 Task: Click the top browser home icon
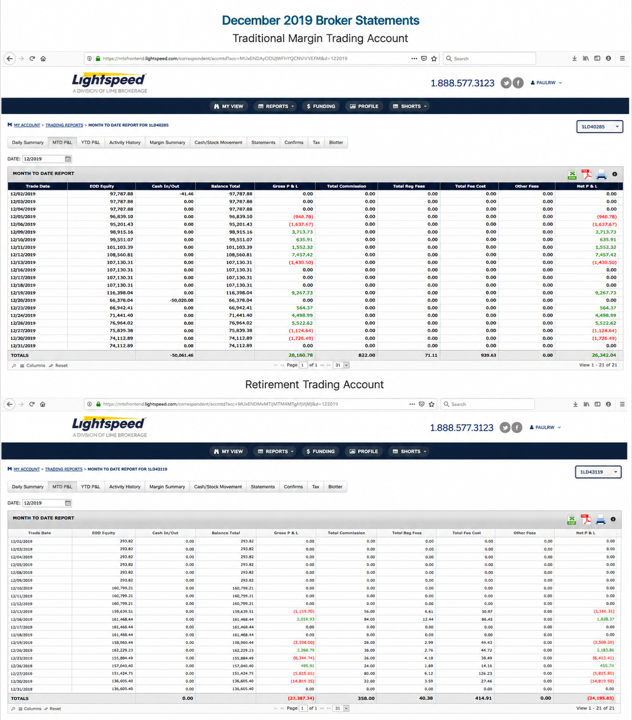[43, 59]
